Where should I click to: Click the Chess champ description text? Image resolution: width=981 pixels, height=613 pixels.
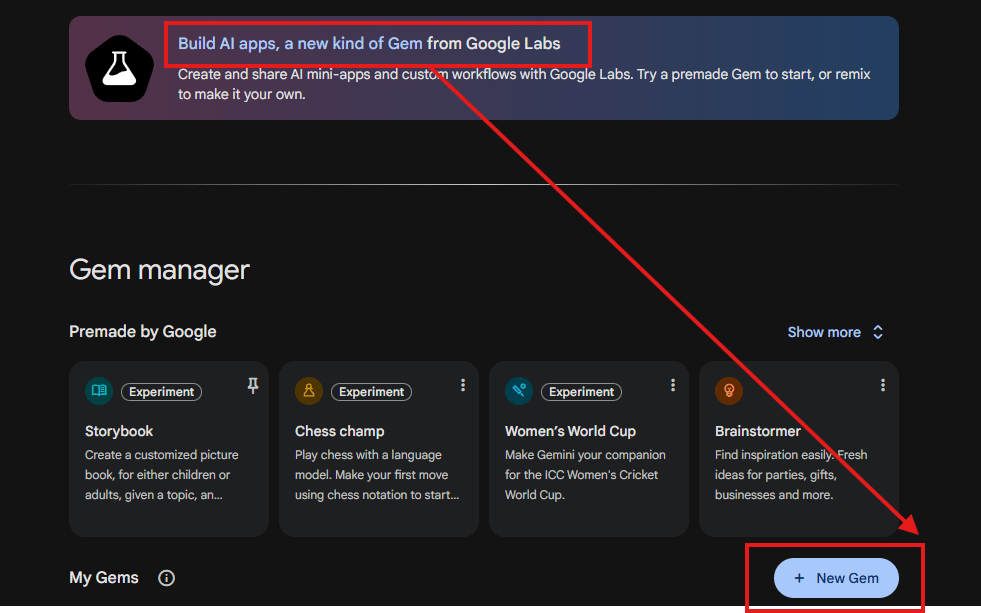point(377,475)
